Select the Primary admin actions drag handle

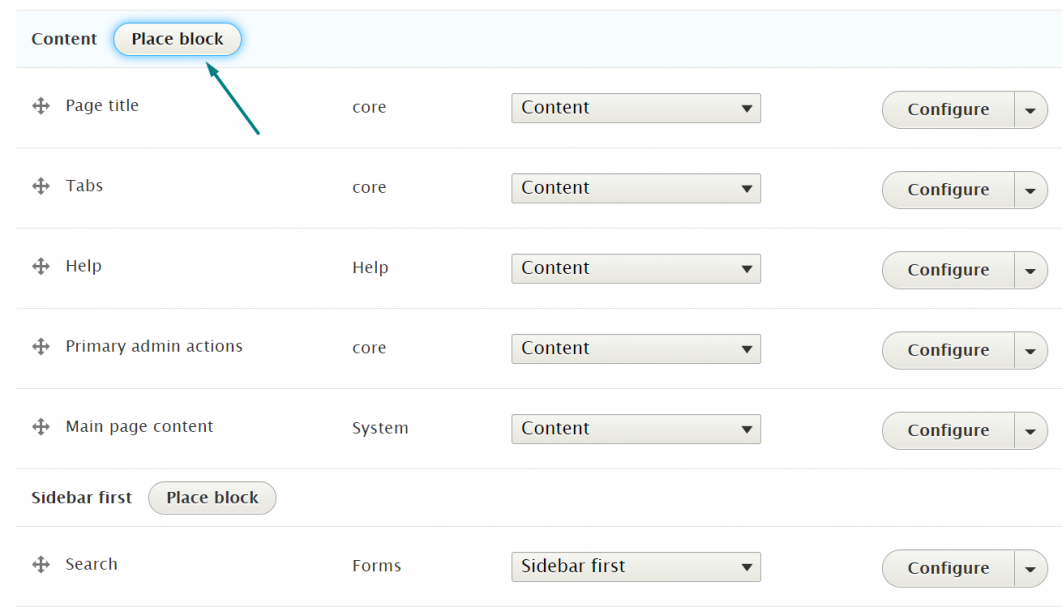click(x=40, y=346)
